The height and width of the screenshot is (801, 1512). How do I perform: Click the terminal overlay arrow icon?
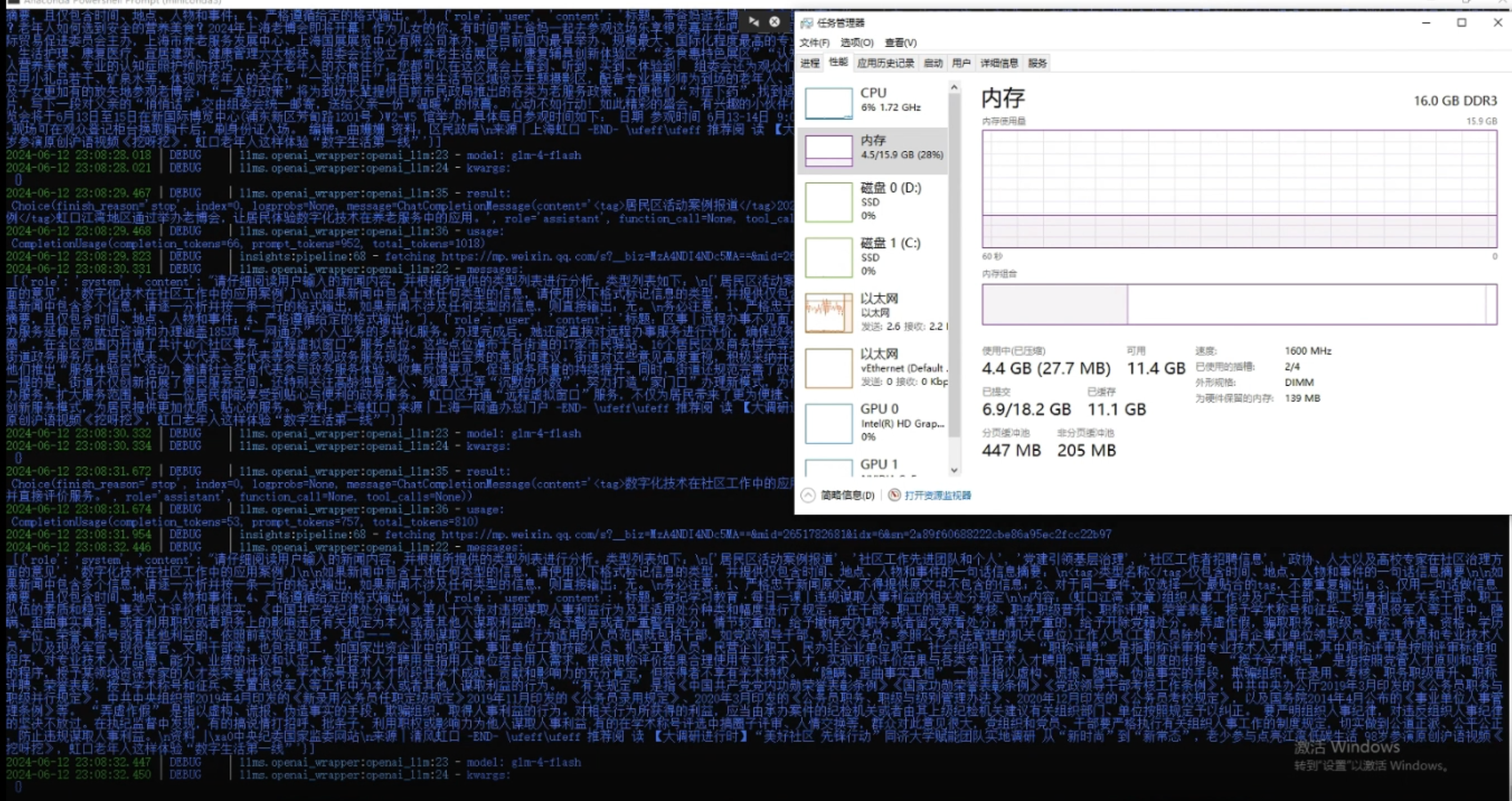(754, 22)
